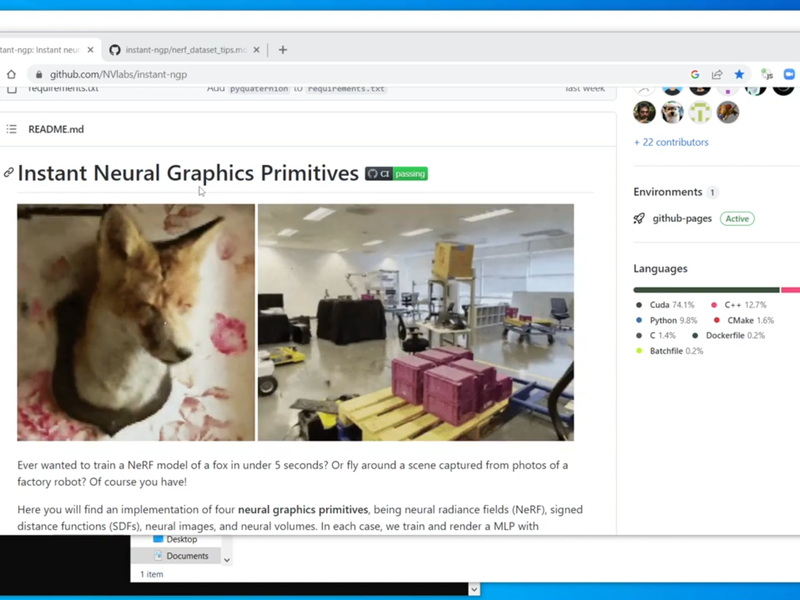Click the languages percentage bar
800x600 pixels.
(x=716, y=290)
